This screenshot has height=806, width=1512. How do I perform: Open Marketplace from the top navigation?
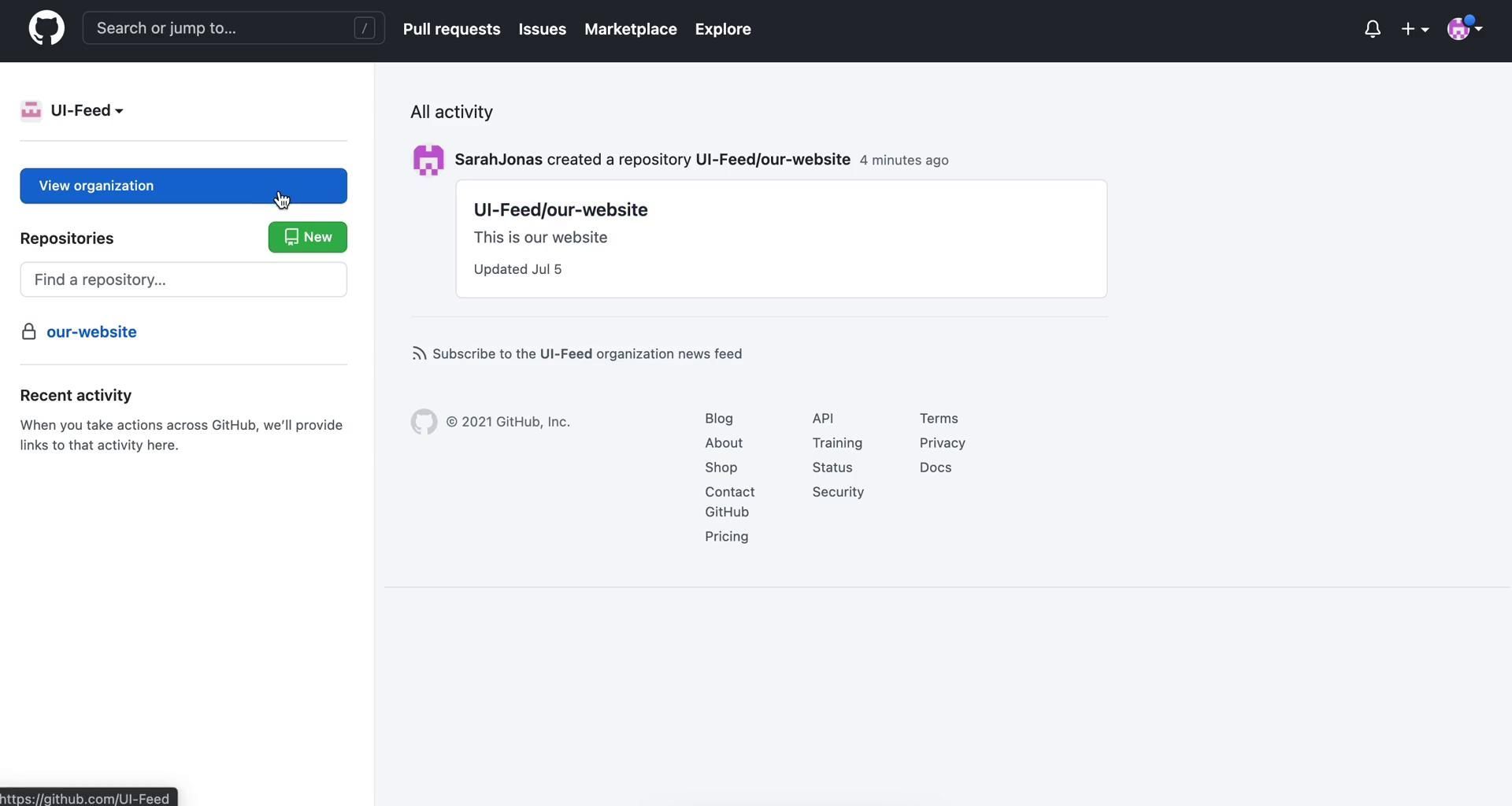click(630, 29)
